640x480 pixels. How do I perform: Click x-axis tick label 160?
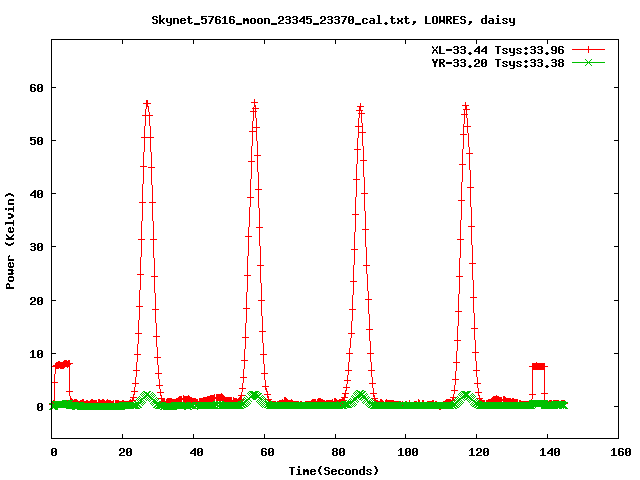coord(621,452)
